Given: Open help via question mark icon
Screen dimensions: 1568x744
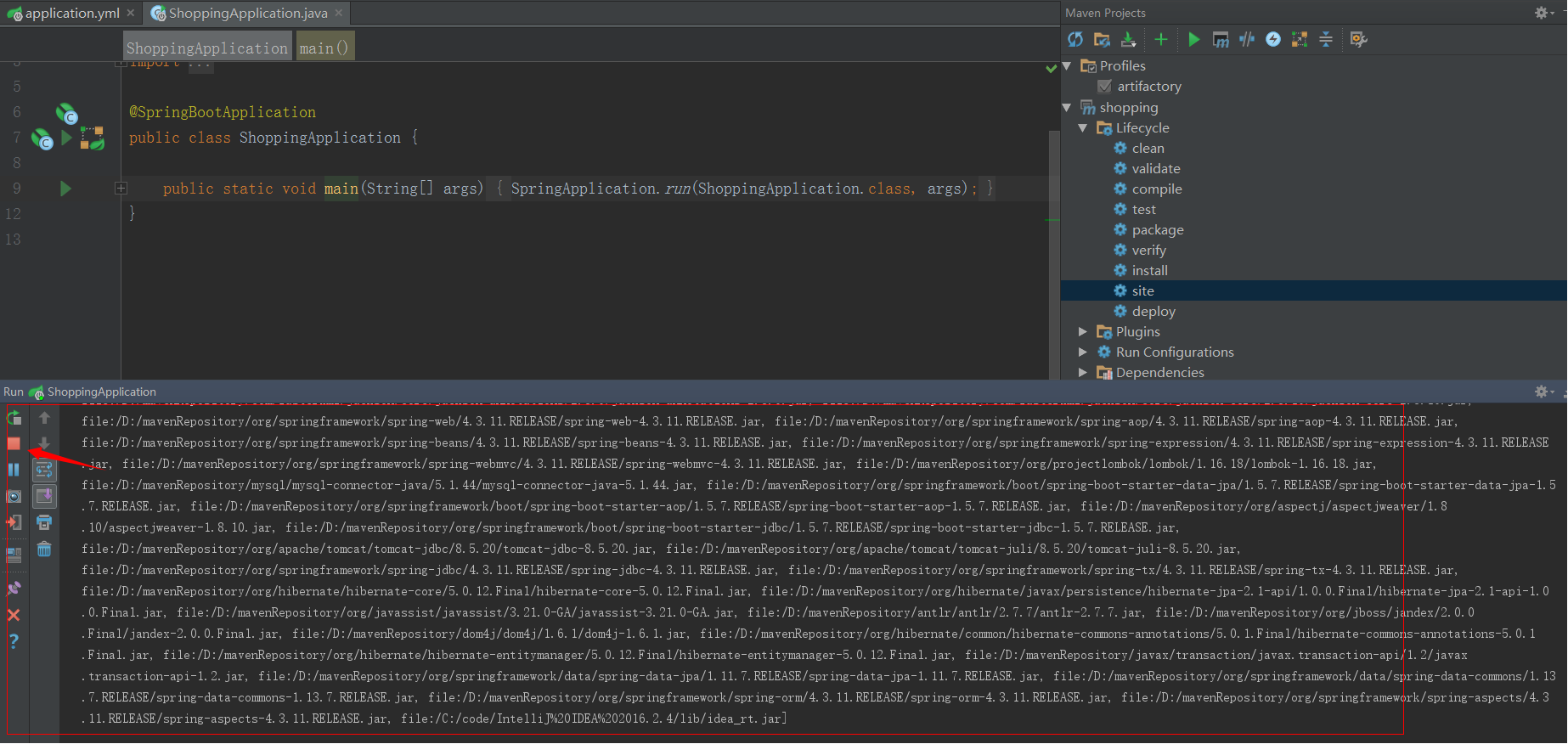Looking at the screenshot, I should click(x=14, y=641).
